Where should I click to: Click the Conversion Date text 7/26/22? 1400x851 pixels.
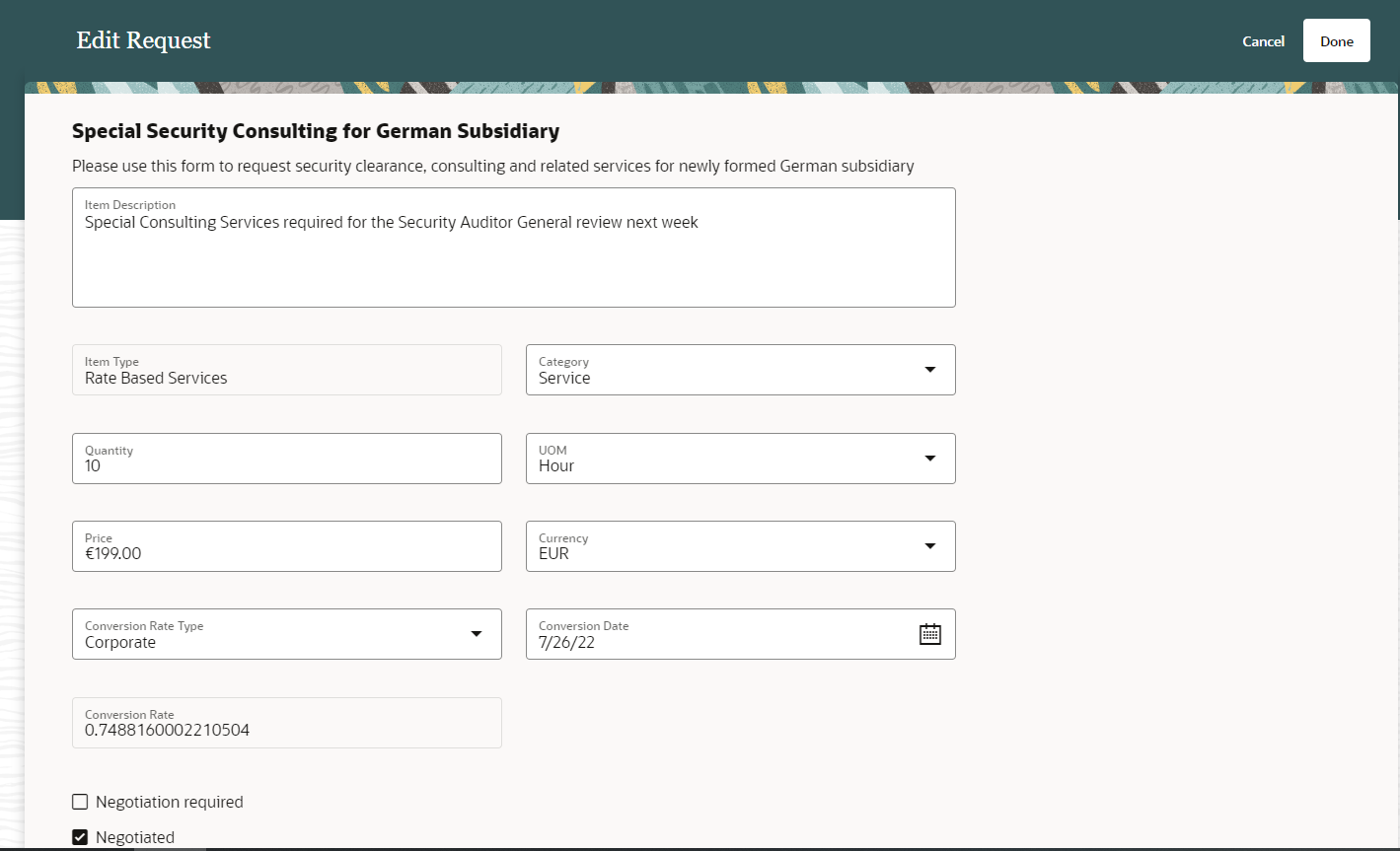567,642
